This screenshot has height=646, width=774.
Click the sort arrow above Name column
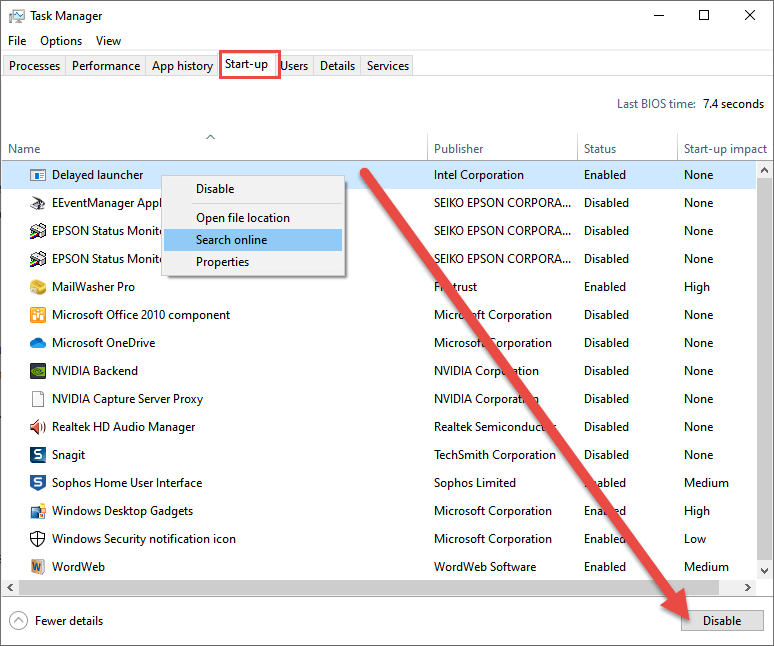click(210, 137)
